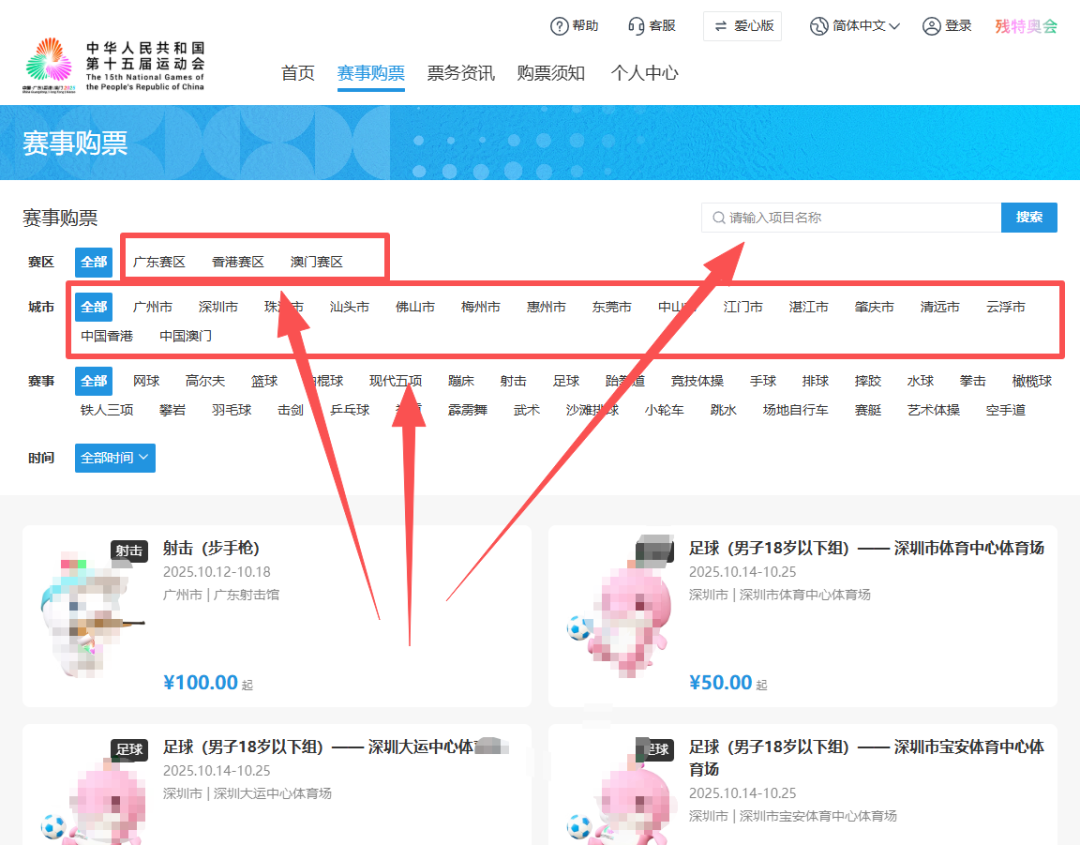Click the 射击 badge on the shooting event card
Viewport: 1080px width, 845px height.
click(x=129, y=550)
